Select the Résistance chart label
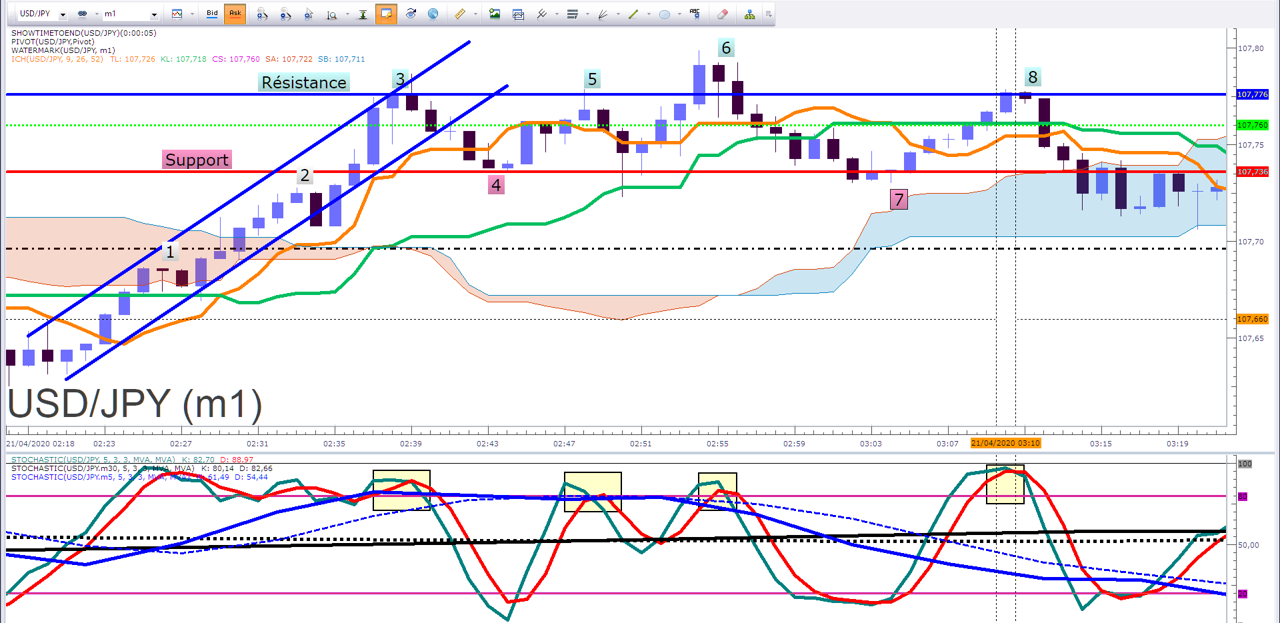The height and width of the screenshot is (623, 1280). point(303,83)
